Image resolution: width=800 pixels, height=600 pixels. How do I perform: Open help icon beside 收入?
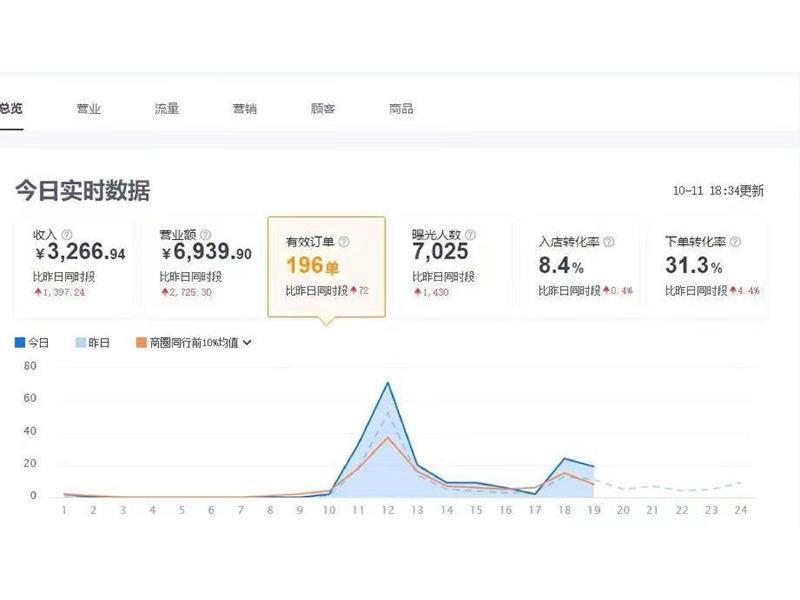(67, 235)
